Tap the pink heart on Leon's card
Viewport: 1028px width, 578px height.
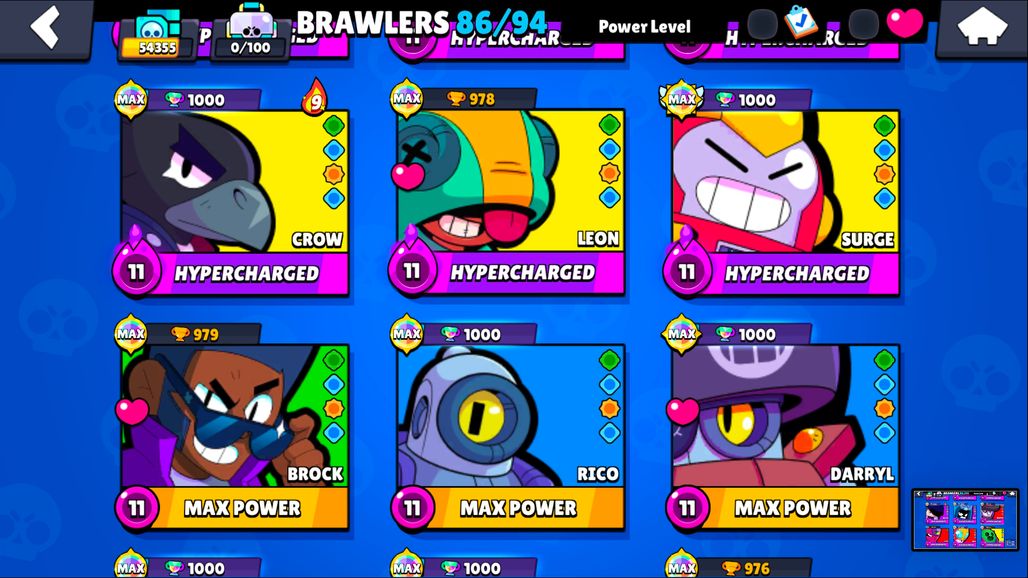click(x=407, y=176)
